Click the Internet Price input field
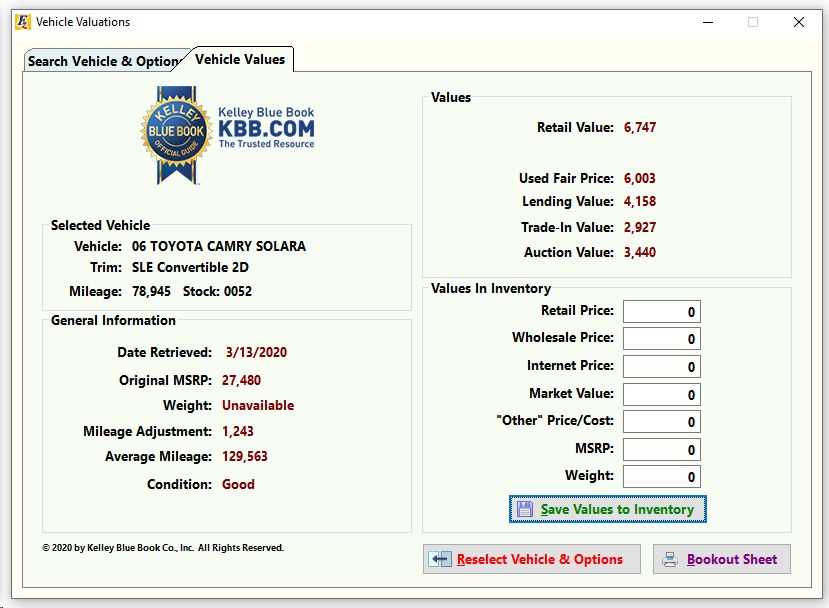This screenshot has height=608, width=829. click(x=661, y=366)
